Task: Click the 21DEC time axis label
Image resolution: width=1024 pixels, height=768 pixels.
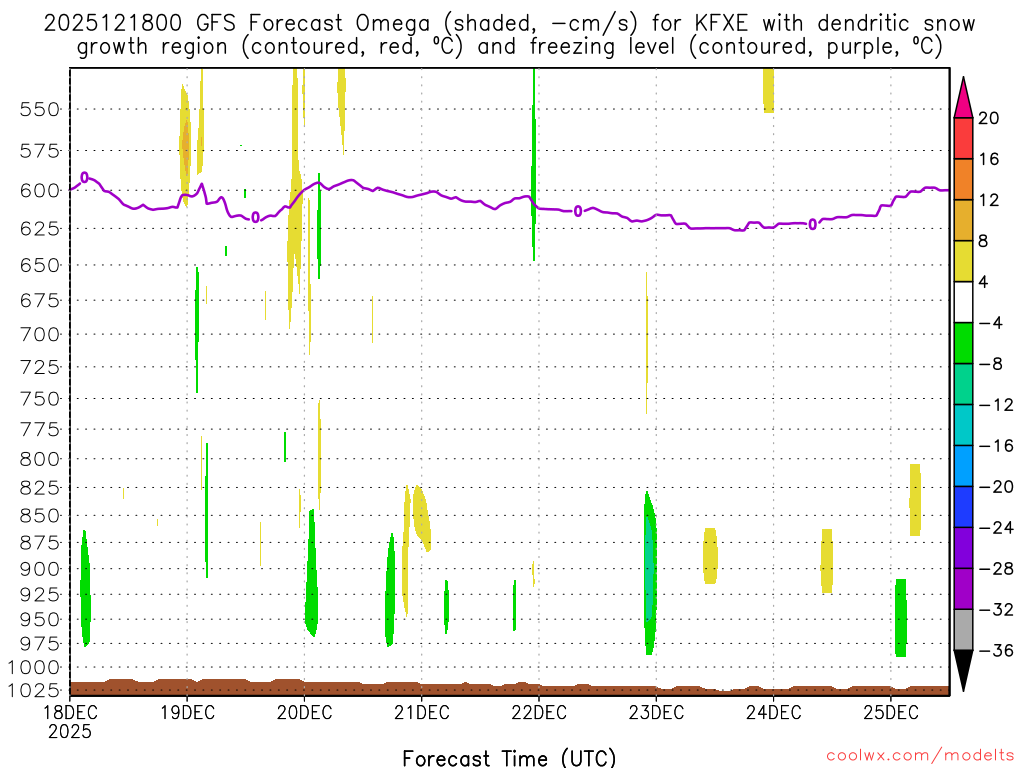Action: click(422, 712)
